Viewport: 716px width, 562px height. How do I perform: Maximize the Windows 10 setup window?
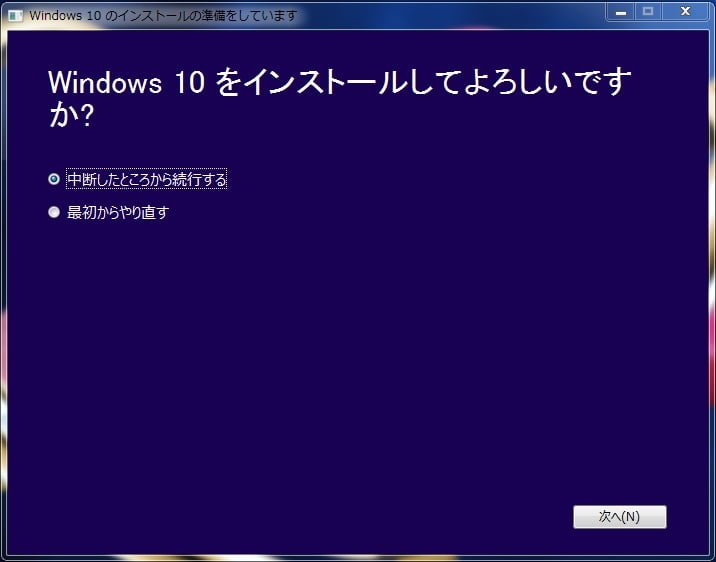647,12
